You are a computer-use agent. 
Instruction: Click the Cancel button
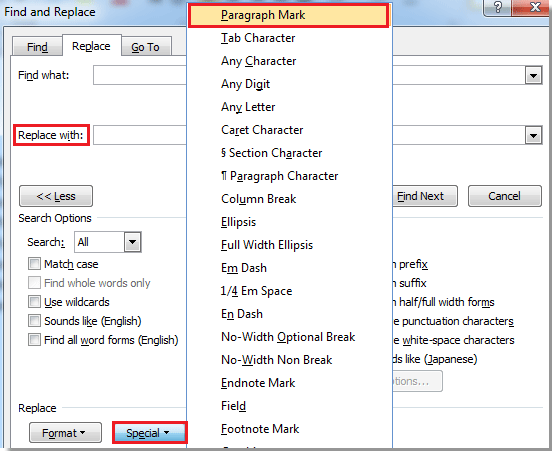(504, 196)
